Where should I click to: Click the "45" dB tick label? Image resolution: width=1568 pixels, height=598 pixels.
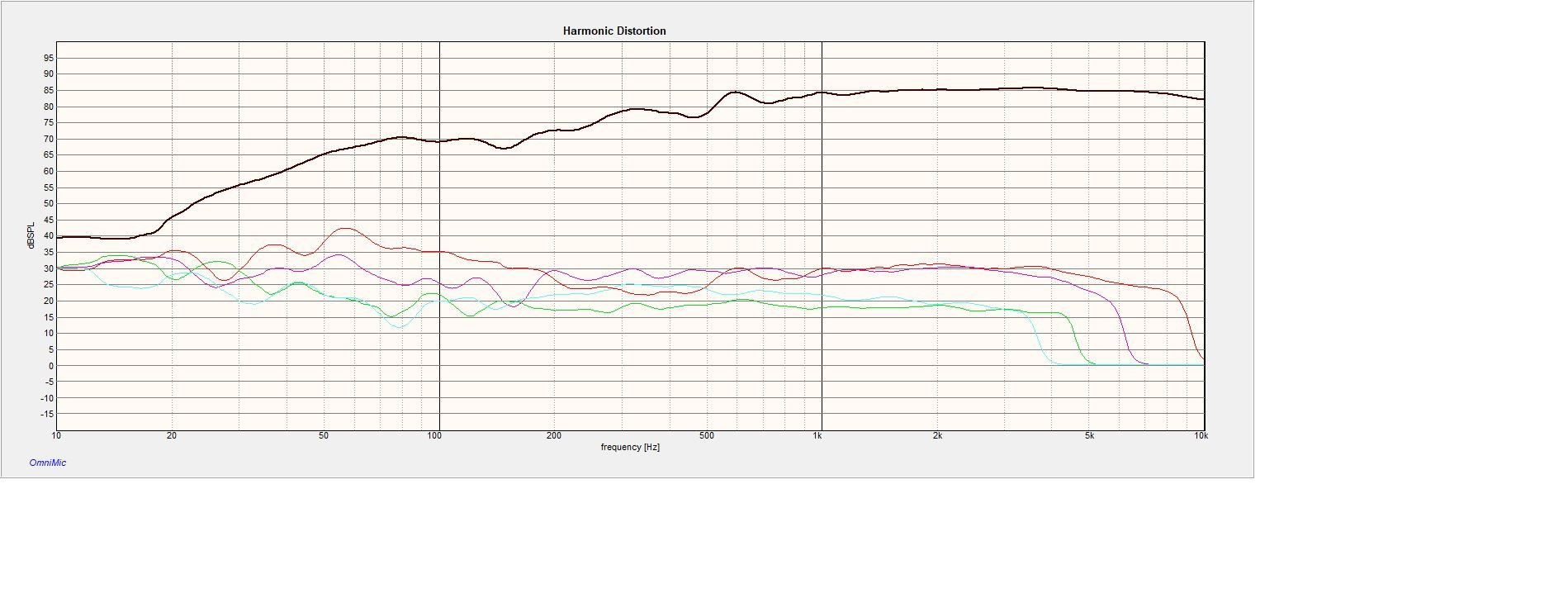tap(49, 220)
